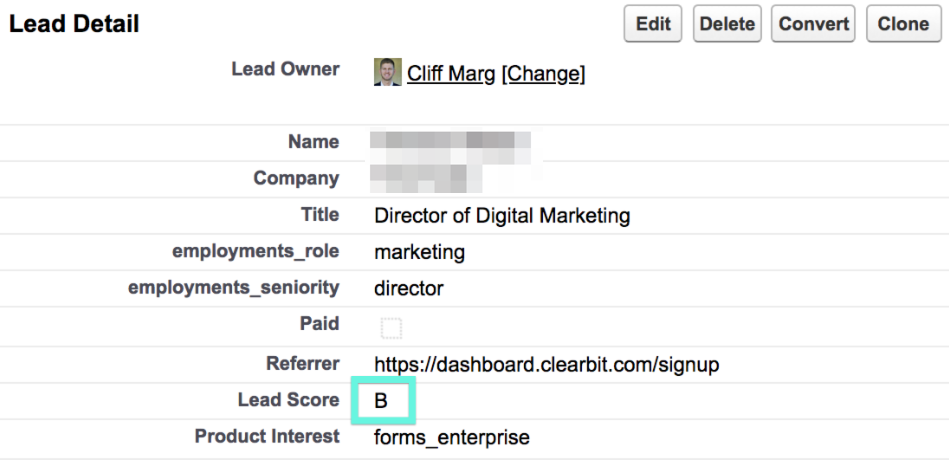The width and height of the screenshot is (949, 460).
Task: Click the Product Interest field label
Action: click(267, 436)
